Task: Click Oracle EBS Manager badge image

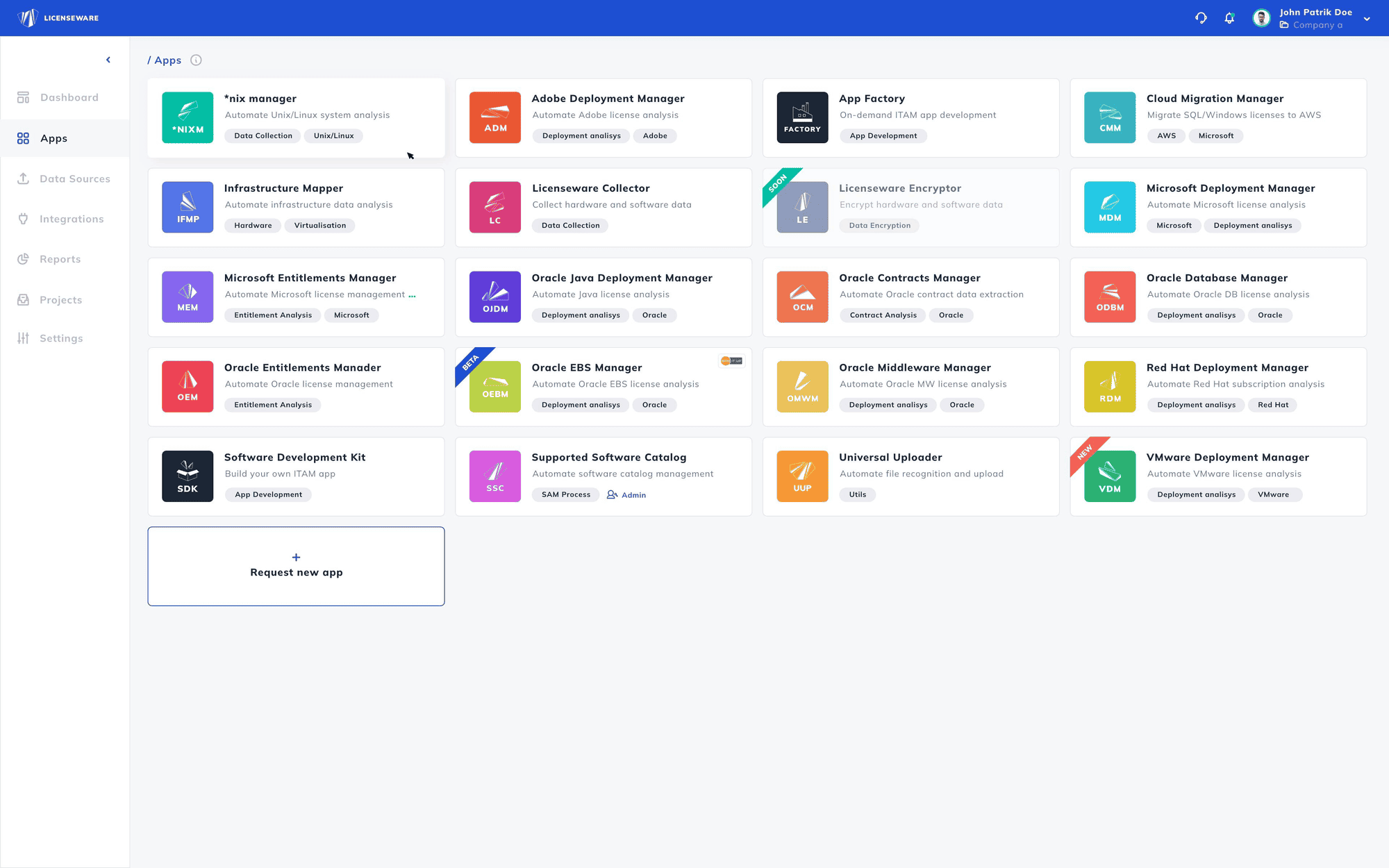Action: (x=731, y=360)
